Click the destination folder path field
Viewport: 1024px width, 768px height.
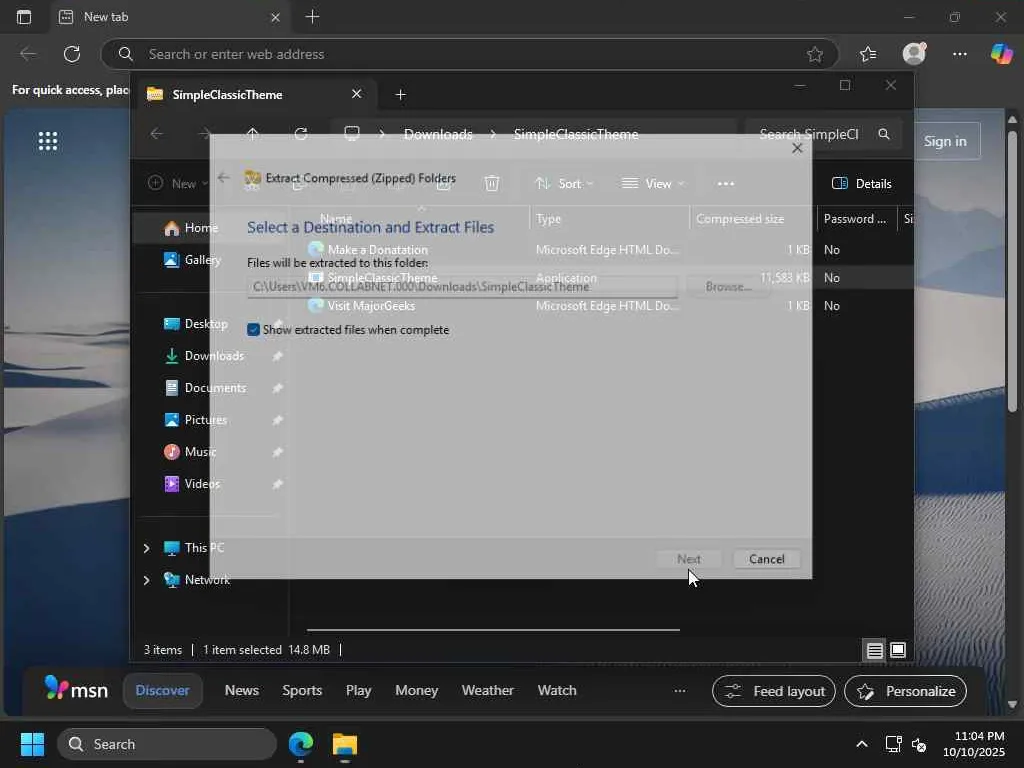462,287
